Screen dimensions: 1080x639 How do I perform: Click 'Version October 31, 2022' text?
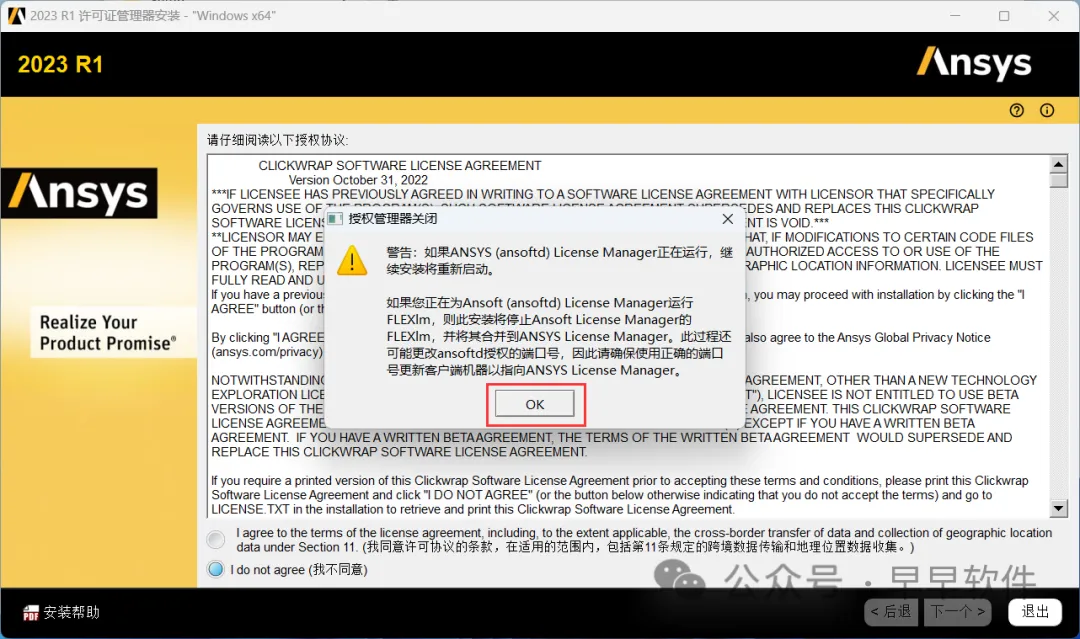coord(358,180)
